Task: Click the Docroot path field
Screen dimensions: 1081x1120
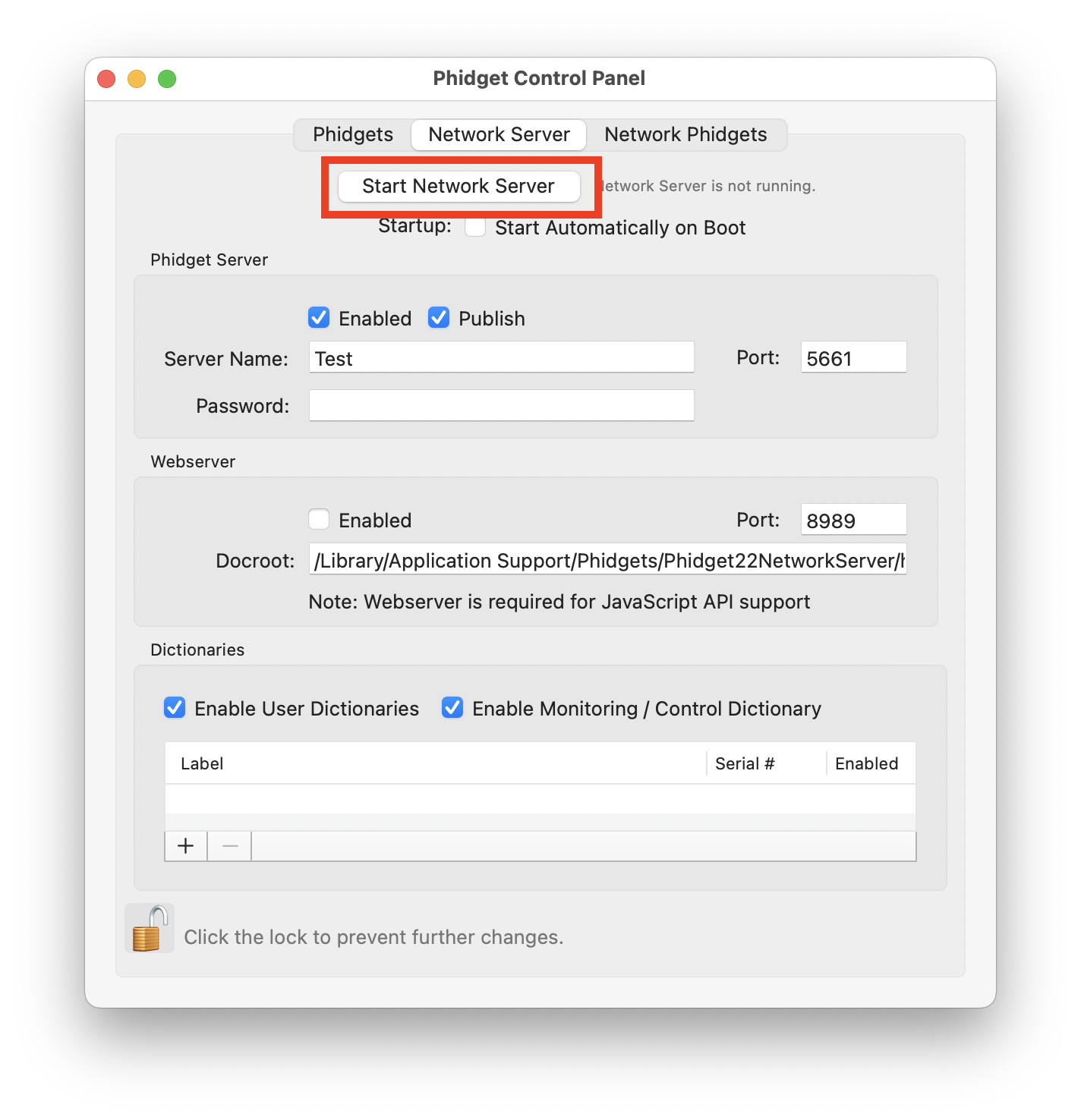Action: 607,559
